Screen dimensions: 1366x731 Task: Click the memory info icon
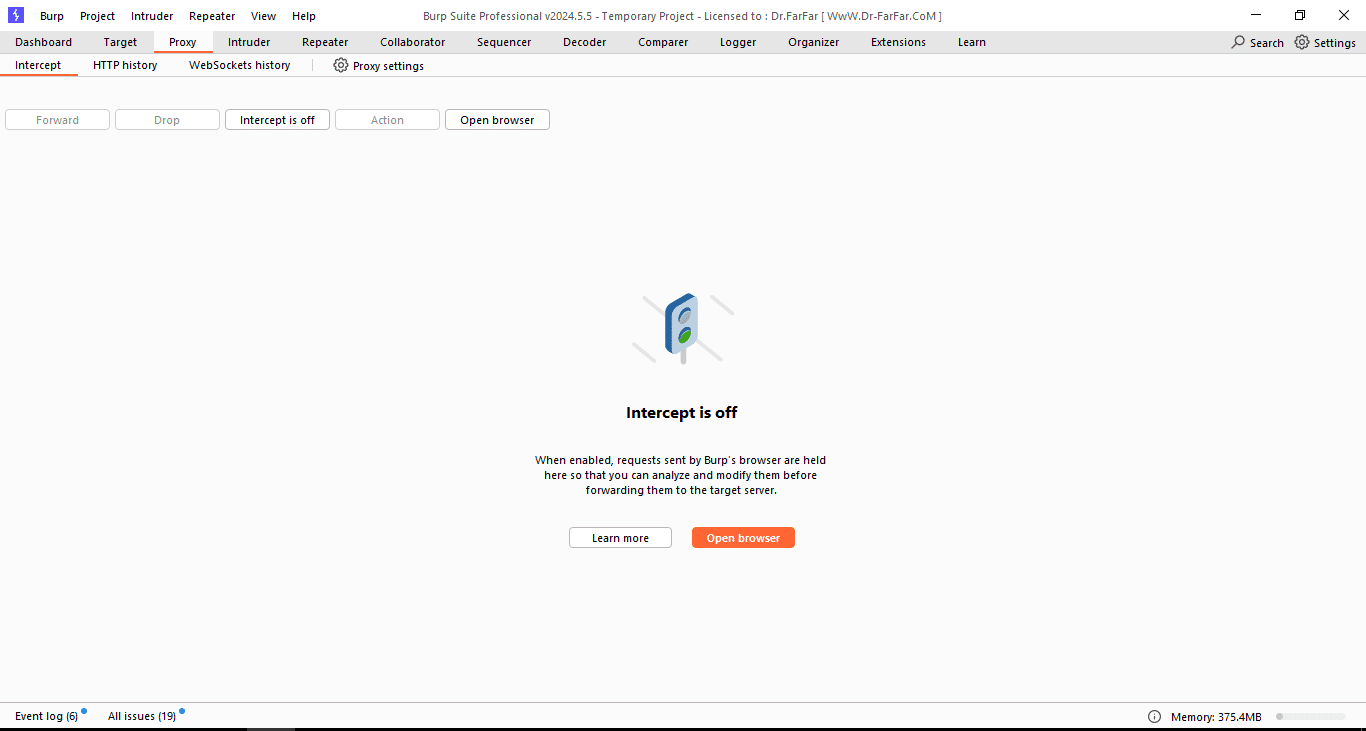click(x=1154, y=716)
